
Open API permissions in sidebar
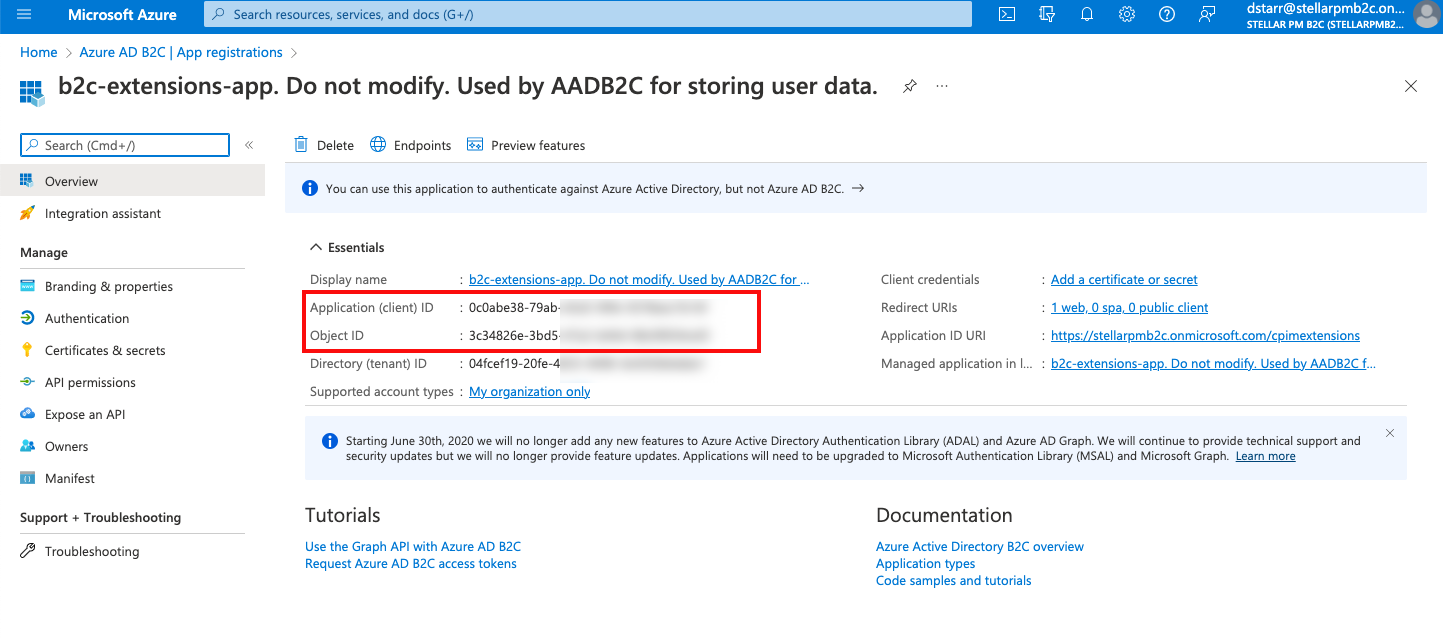point(90,382)
